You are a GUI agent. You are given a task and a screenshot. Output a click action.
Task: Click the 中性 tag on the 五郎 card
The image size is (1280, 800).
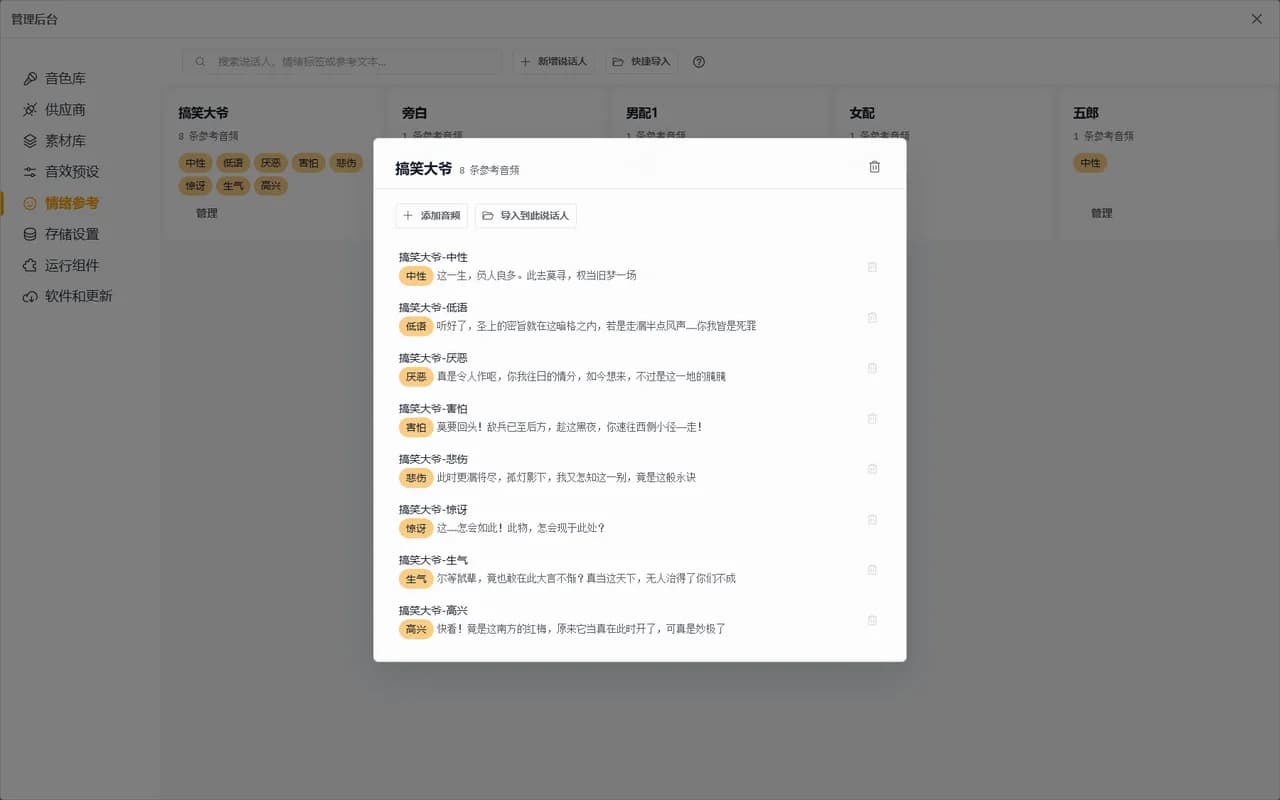tap(1090, 163)
